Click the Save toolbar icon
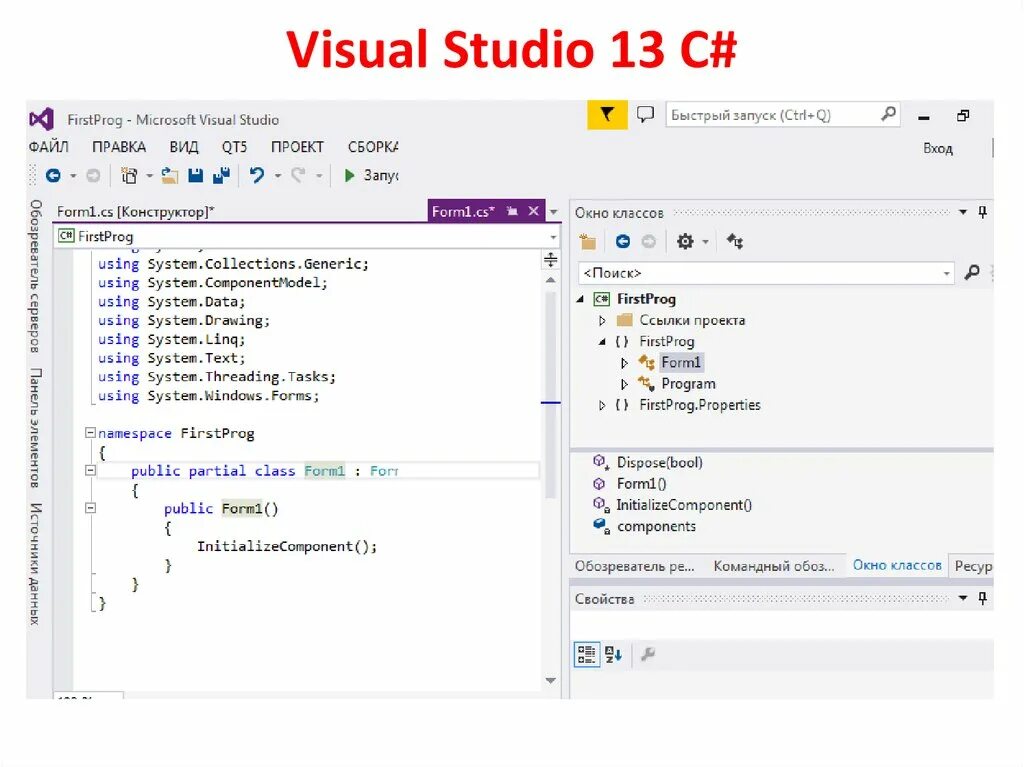Screen dimensions: 1024x767 pyautogui.click(x=195, y=175)
